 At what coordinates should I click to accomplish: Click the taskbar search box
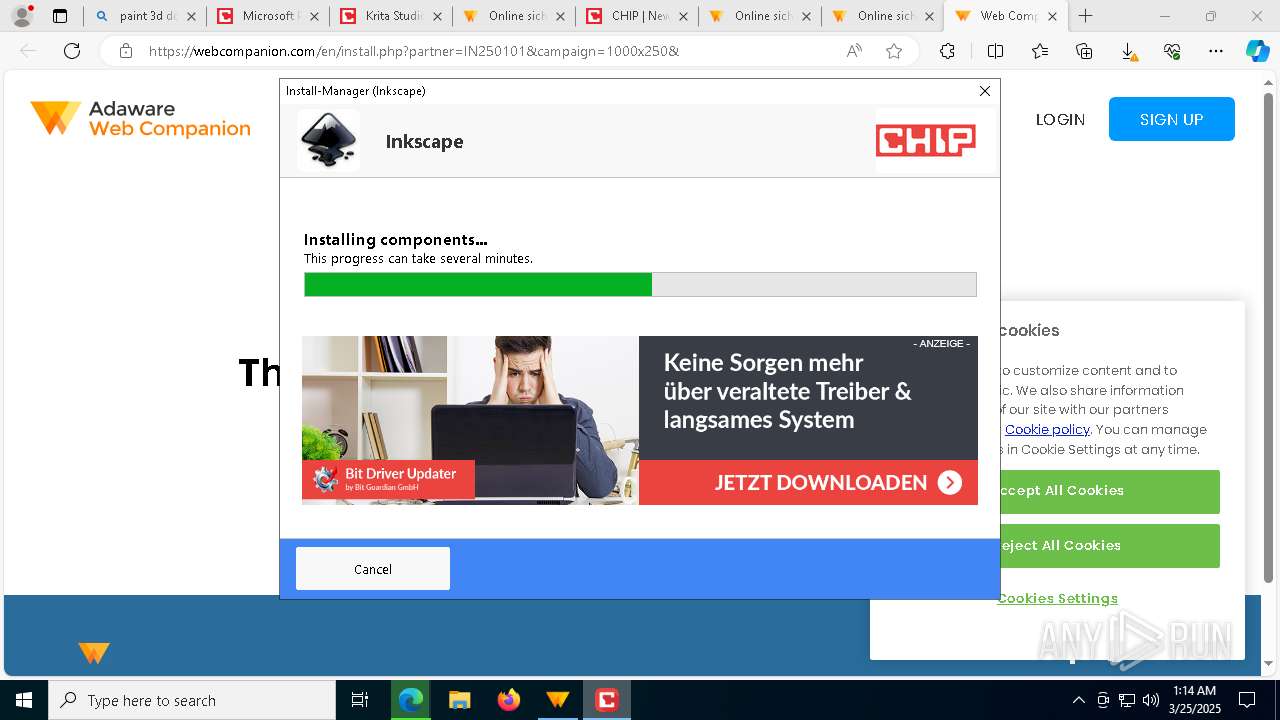(x=192, y=700)
